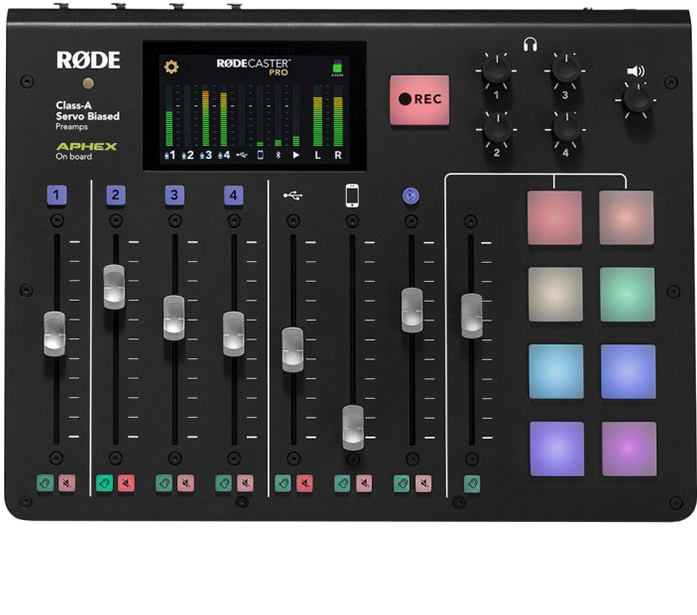This screenshot has height=615, width=697.
Task: Select channel 1 button above fader
Action: coord(57,195)
